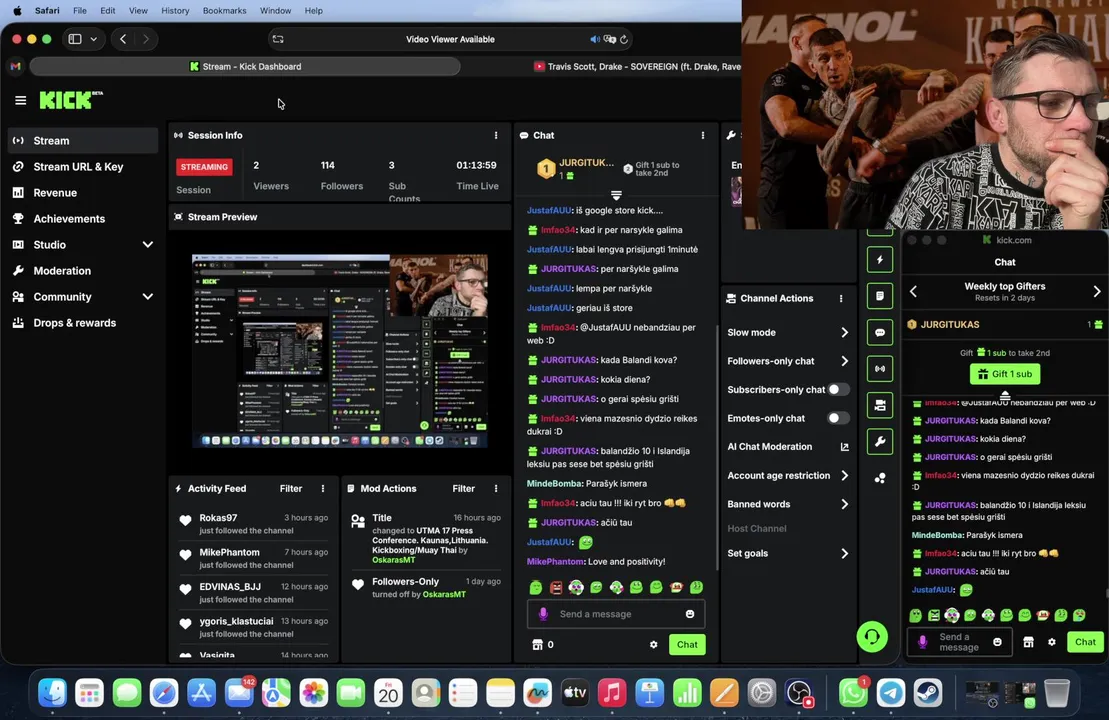This screenshot has width=1109, height=720.
Task: Collapse the gifters leaderboard in dashboard chat
Action: (616, 195)
